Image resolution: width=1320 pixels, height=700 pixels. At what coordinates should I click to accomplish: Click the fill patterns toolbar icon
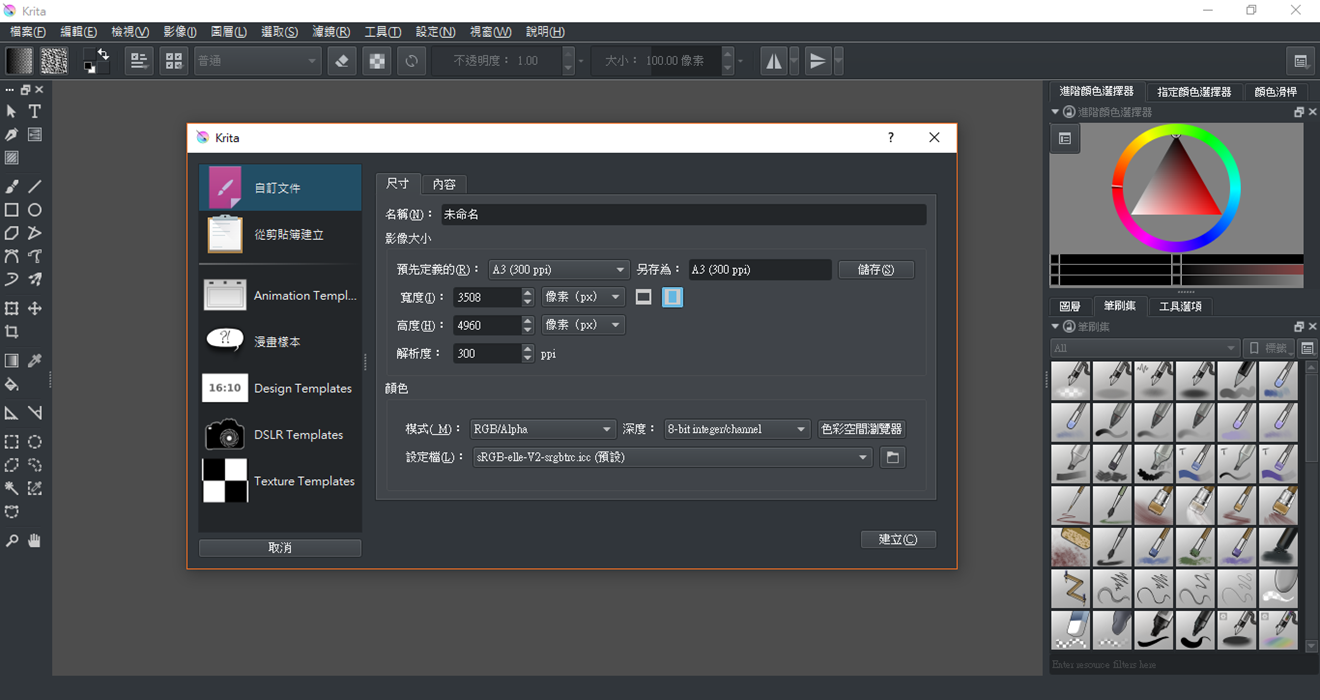point(54,61)
